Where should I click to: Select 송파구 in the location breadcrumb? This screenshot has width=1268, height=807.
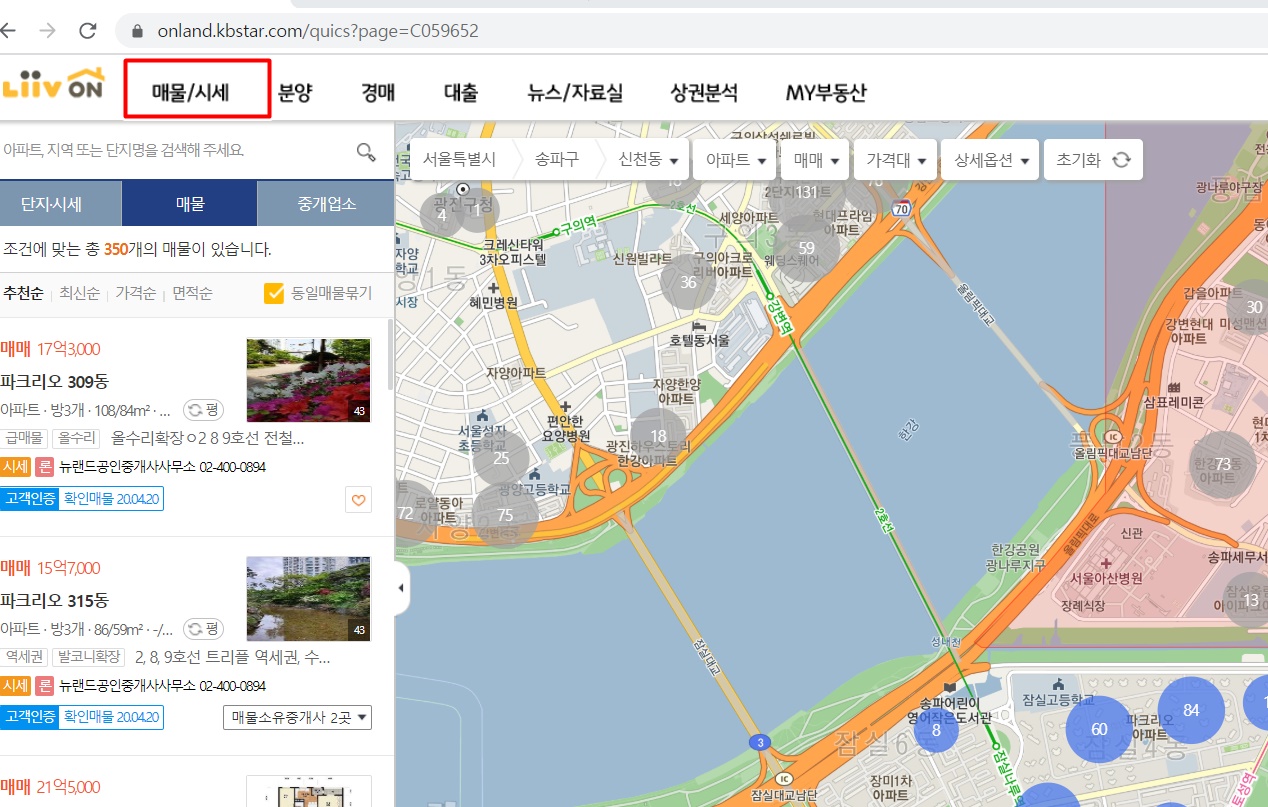pos(557,159)
